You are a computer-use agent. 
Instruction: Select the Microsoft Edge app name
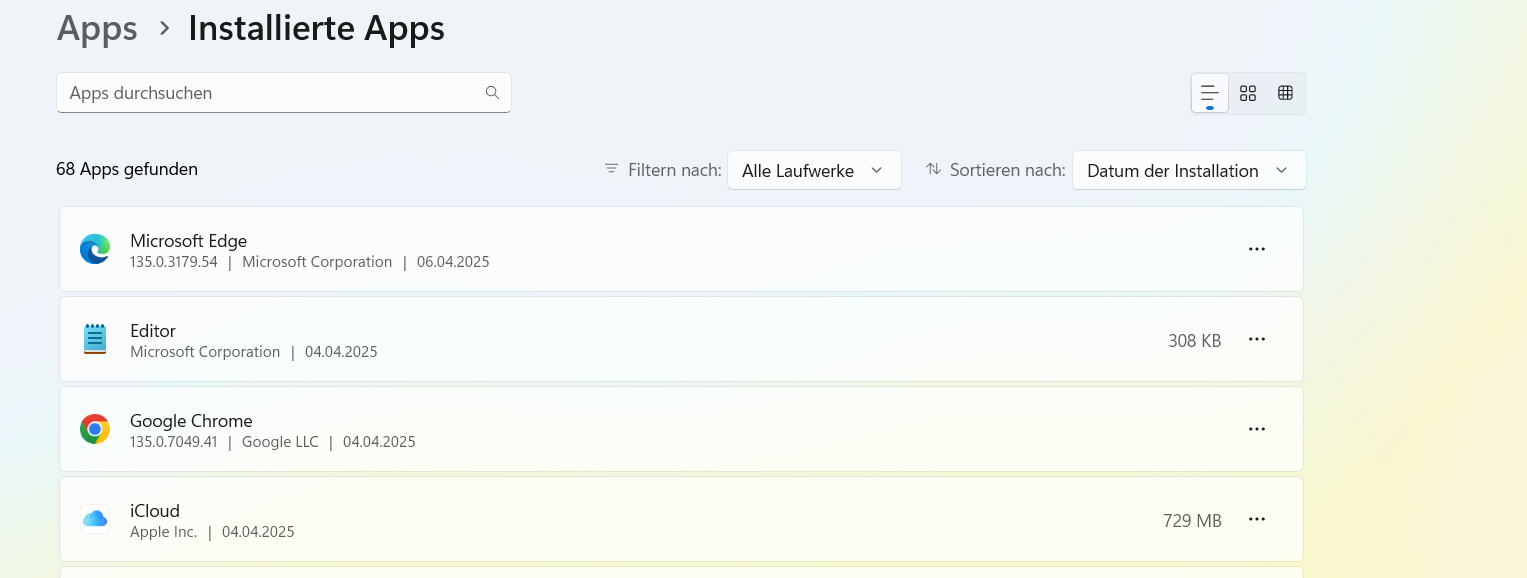point(188,240)
